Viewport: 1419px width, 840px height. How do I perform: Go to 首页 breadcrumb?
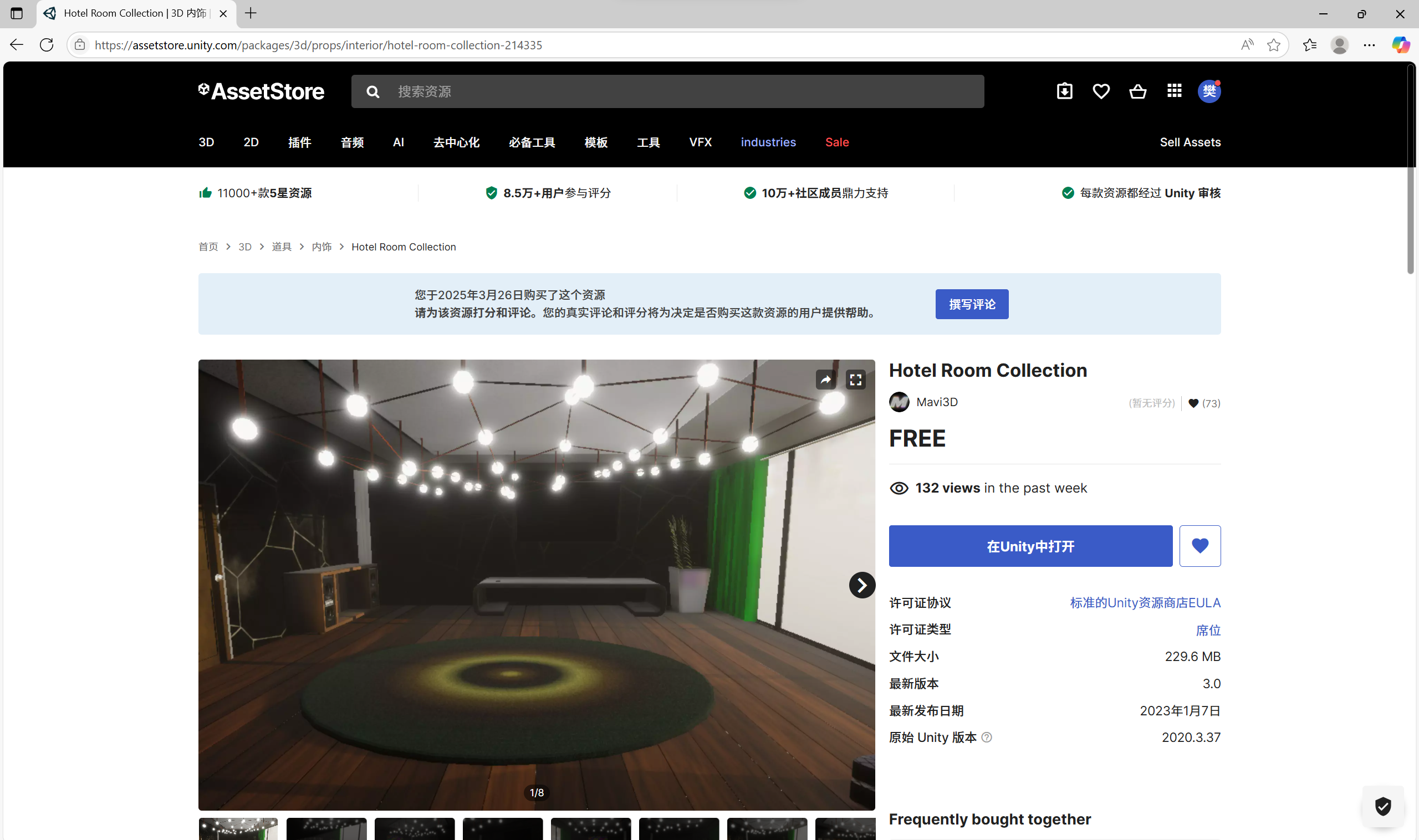208,247
